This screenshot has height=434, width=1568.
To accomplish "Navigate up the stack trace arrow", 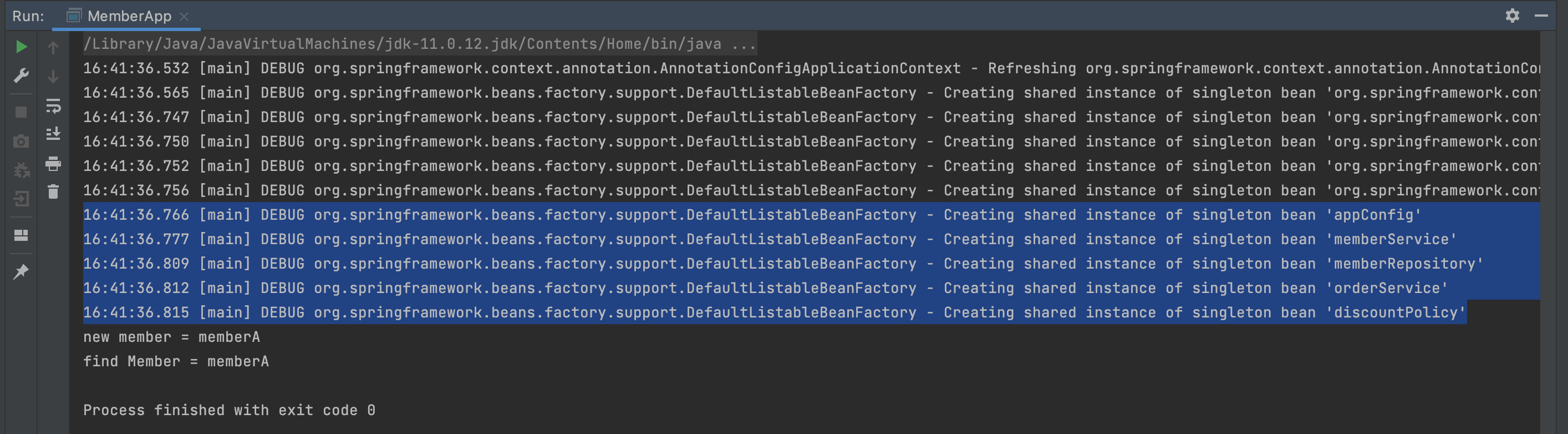I will pyautogui.click(x=54, y=48).
